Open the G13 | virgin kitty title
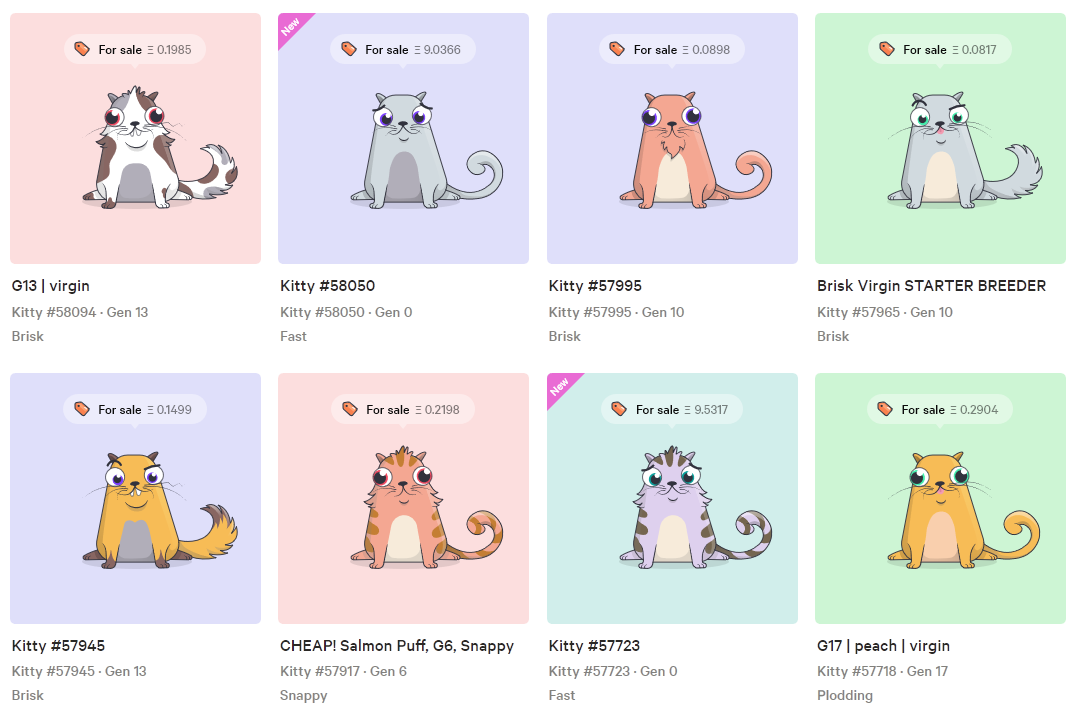Viewport: 1076px width, 712px height. pos(51,285)
